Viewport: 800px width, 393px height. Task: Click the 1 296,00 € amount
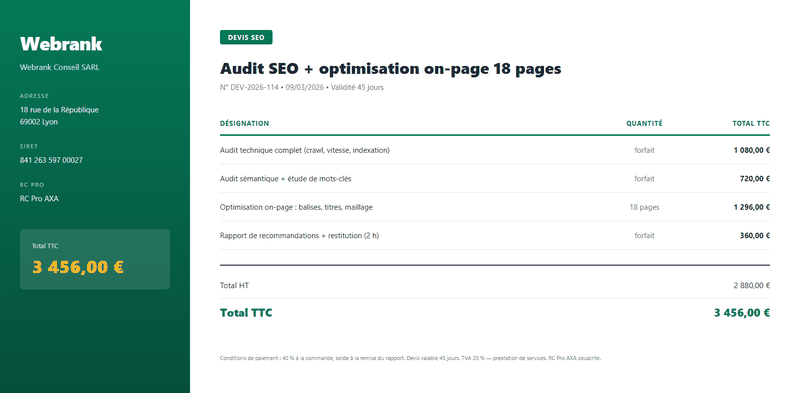point(752,207)
